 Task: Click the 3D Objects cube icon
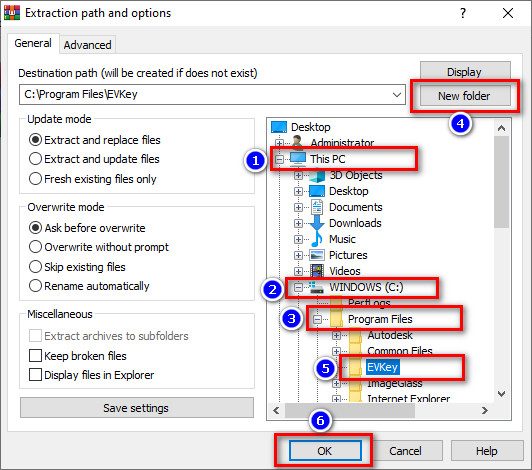(317, 175)
